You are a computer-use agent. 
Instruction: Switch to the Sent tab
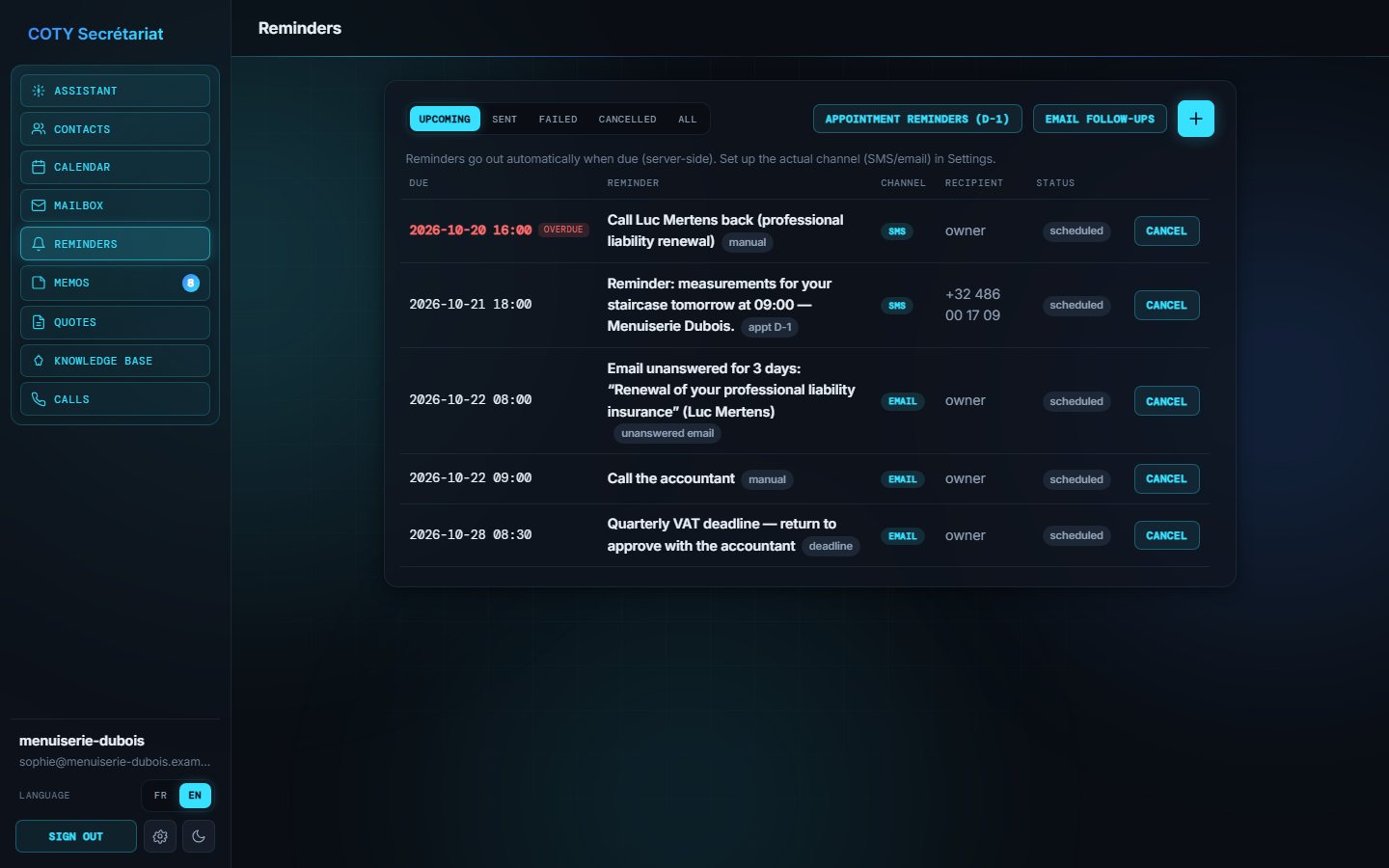click(504, 119)
